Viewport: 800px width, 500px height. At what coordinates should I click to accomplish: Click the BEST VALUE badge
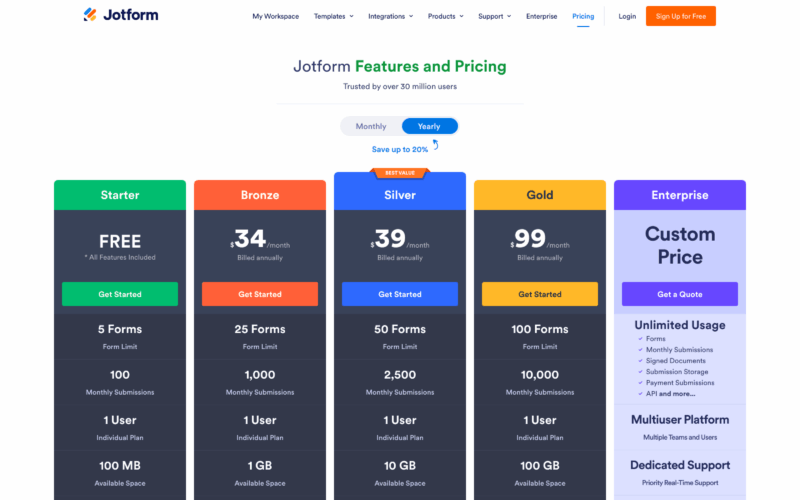[x=400, y=173]
